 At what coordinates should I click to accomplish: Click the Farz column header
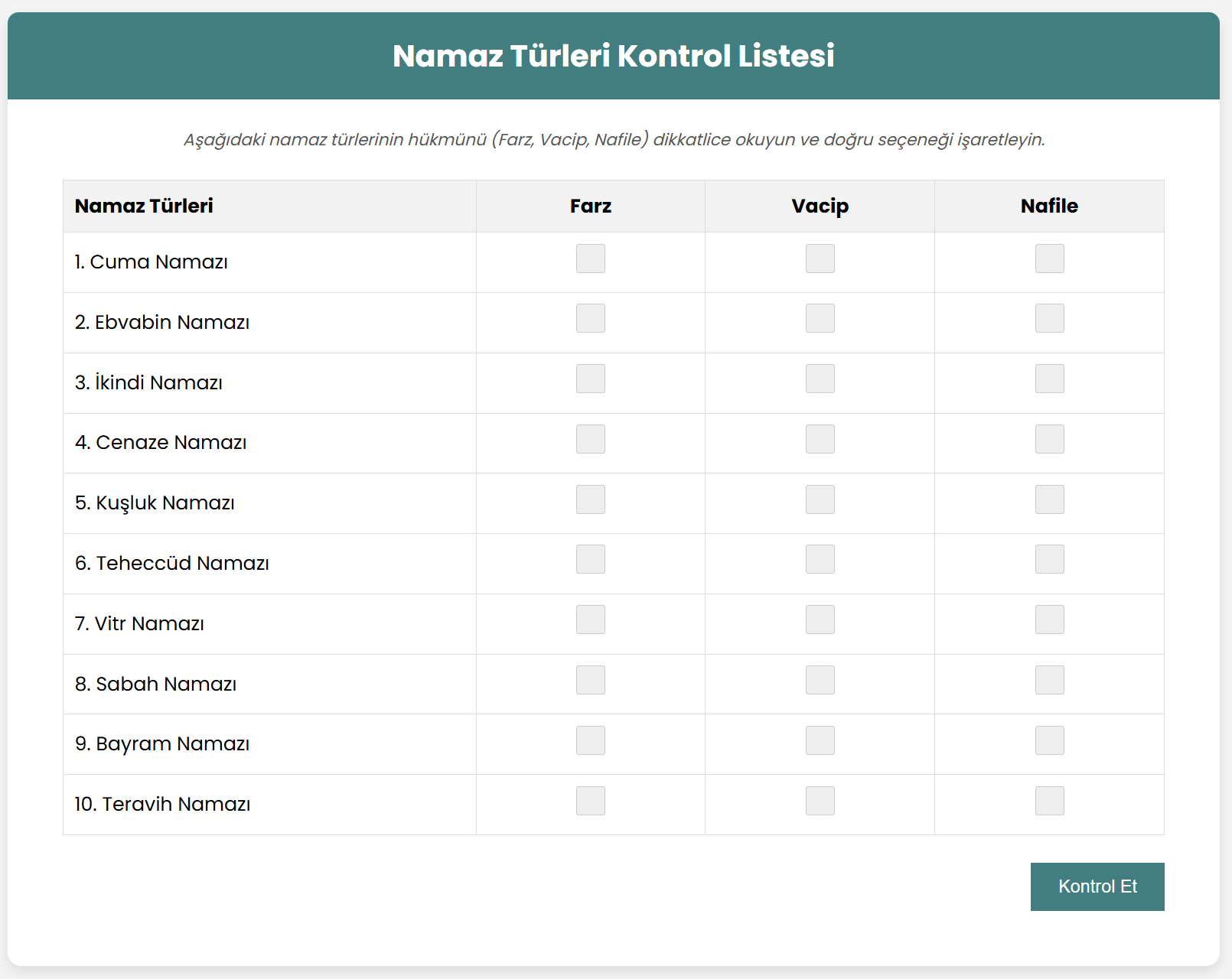click(591, 206)
